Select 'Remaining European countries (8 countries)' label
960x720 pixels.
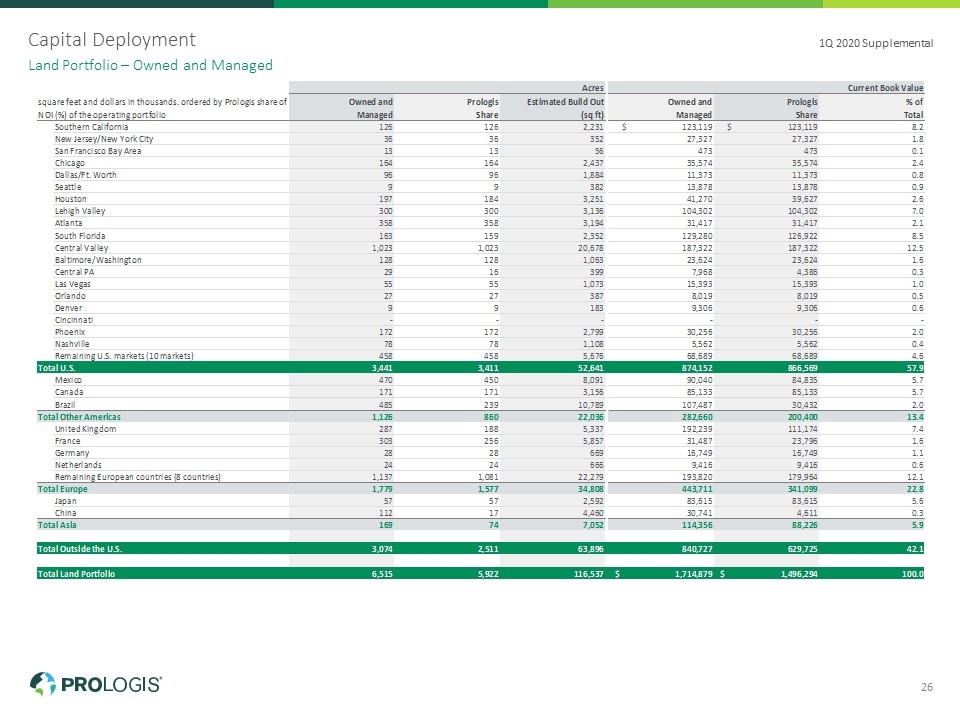click(x=138, y=477)
